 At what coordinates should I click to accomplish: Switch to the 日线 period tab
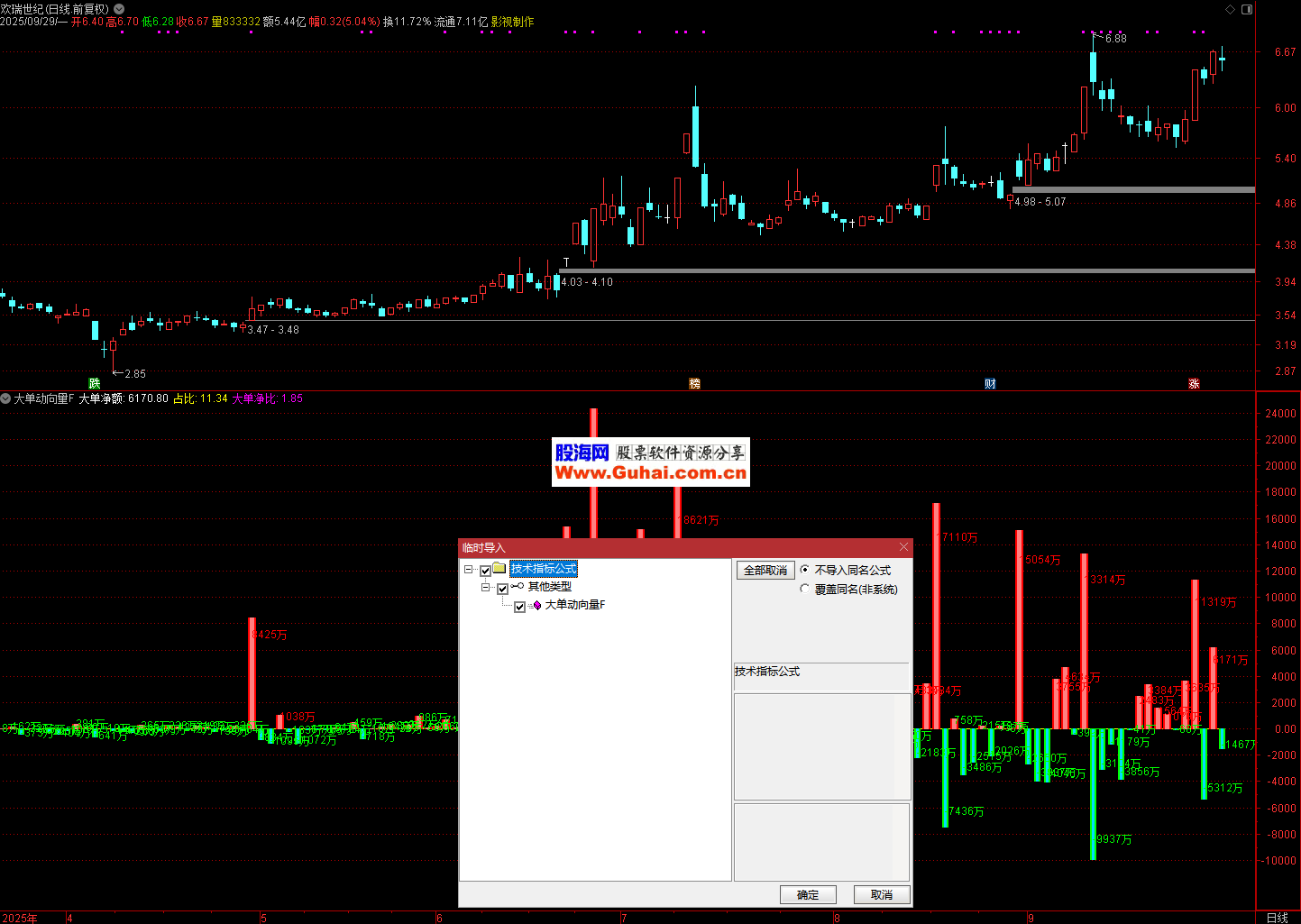coord(1277,918)
